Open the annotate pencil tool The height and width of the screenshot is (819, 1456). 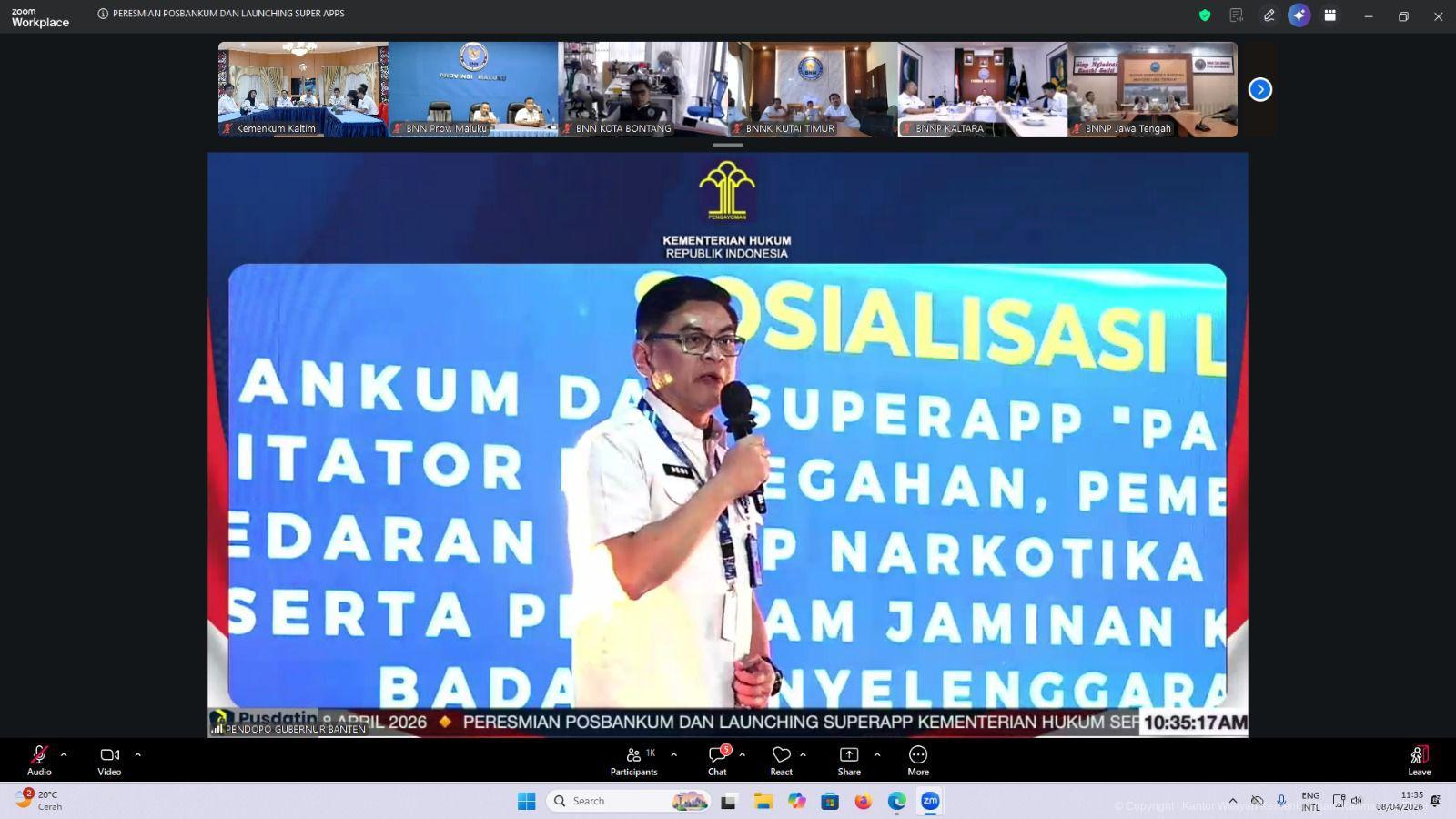point(1268,15)
